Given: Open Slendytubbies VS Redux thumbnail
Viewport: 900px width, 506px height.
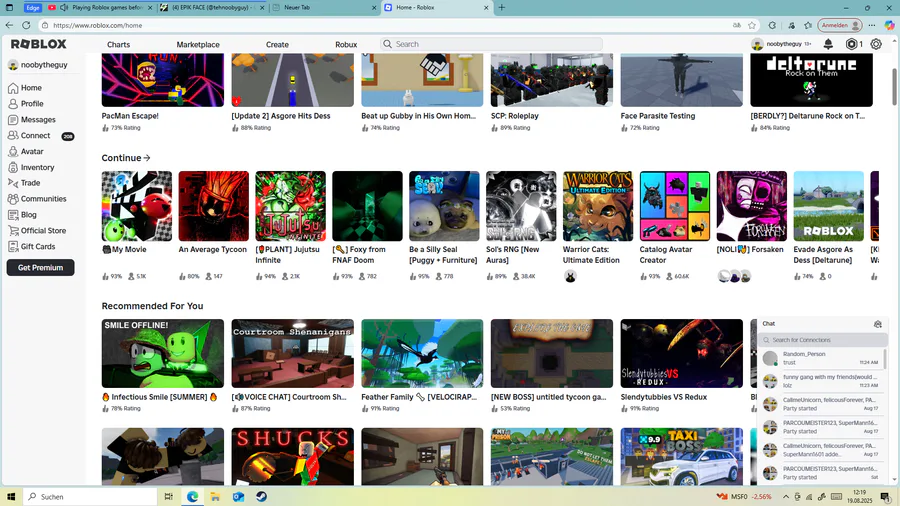Looking at the screenshot, I should click(681, 353).
